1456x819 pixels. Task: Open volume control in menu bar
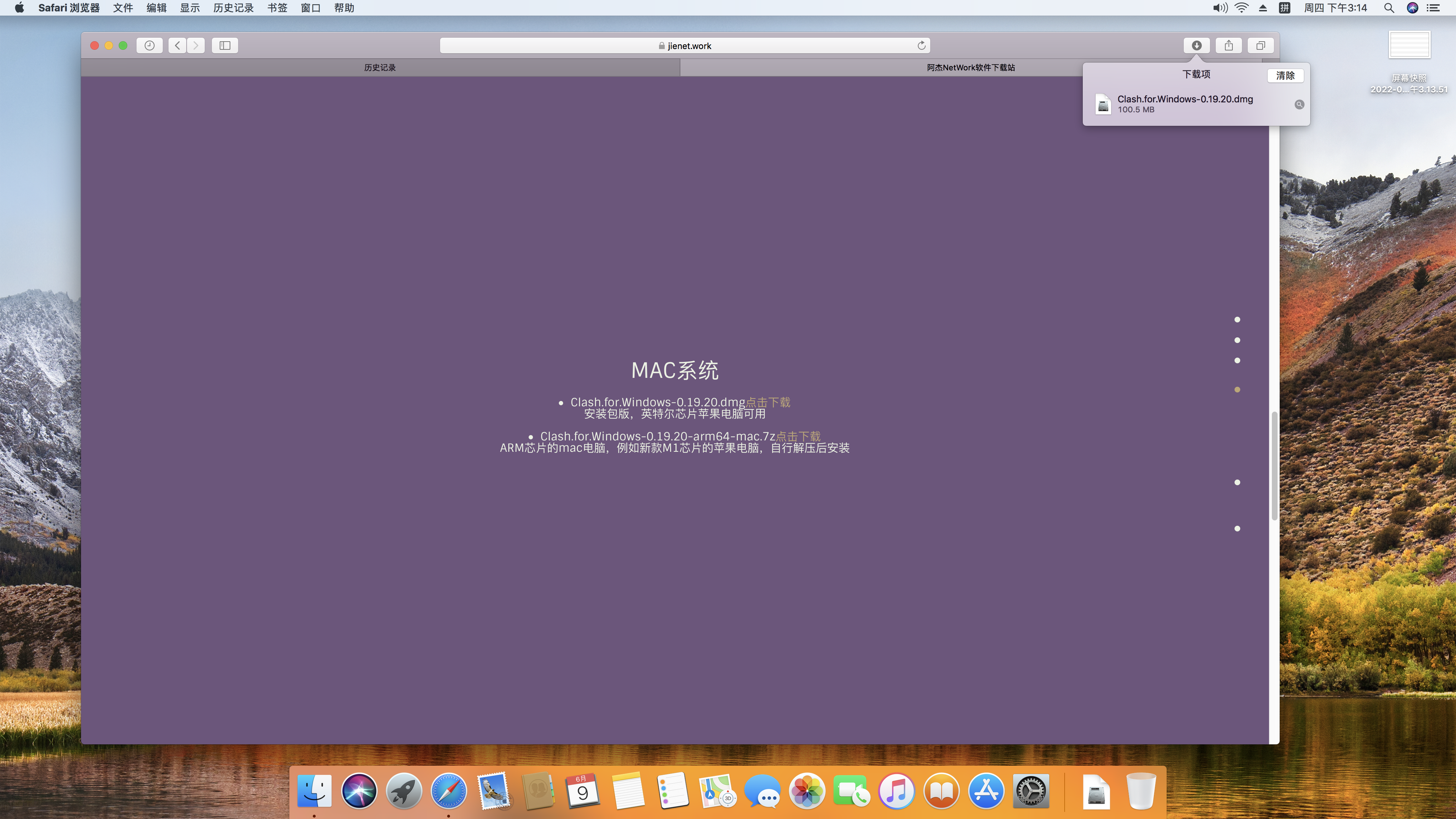(x=1220, y=8)
